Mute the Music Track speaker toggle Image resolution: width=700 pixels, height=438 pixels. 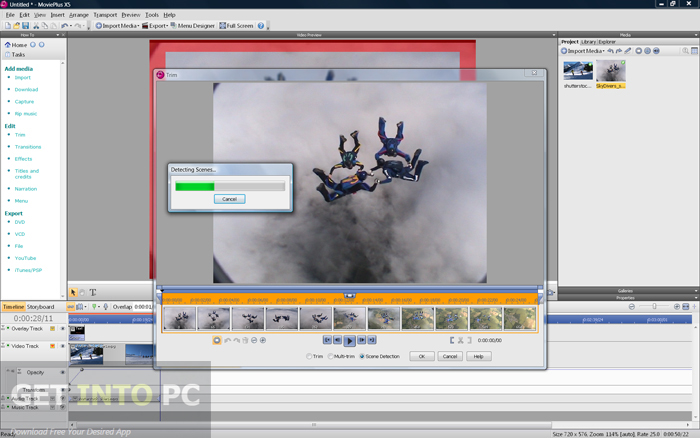click(x=62, y=407)
